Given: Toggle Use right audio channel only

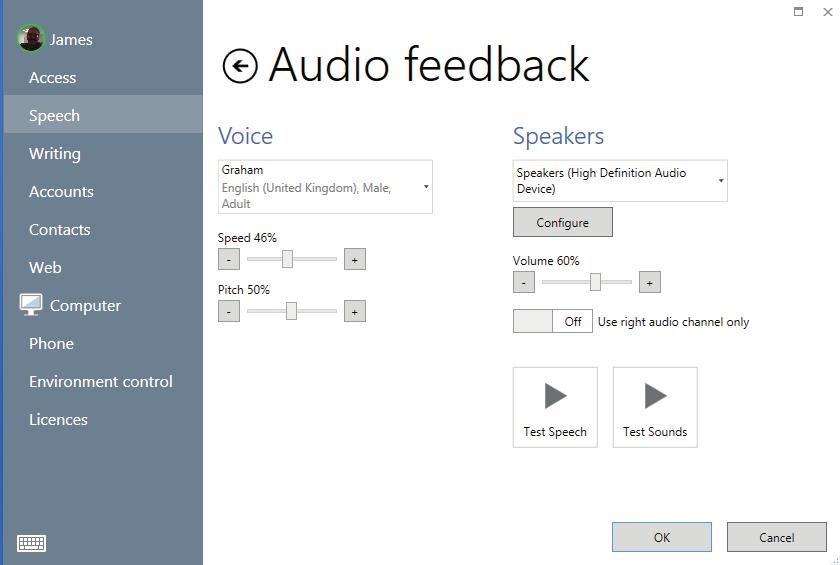Looking at the screenshot, I should point(552,321).
